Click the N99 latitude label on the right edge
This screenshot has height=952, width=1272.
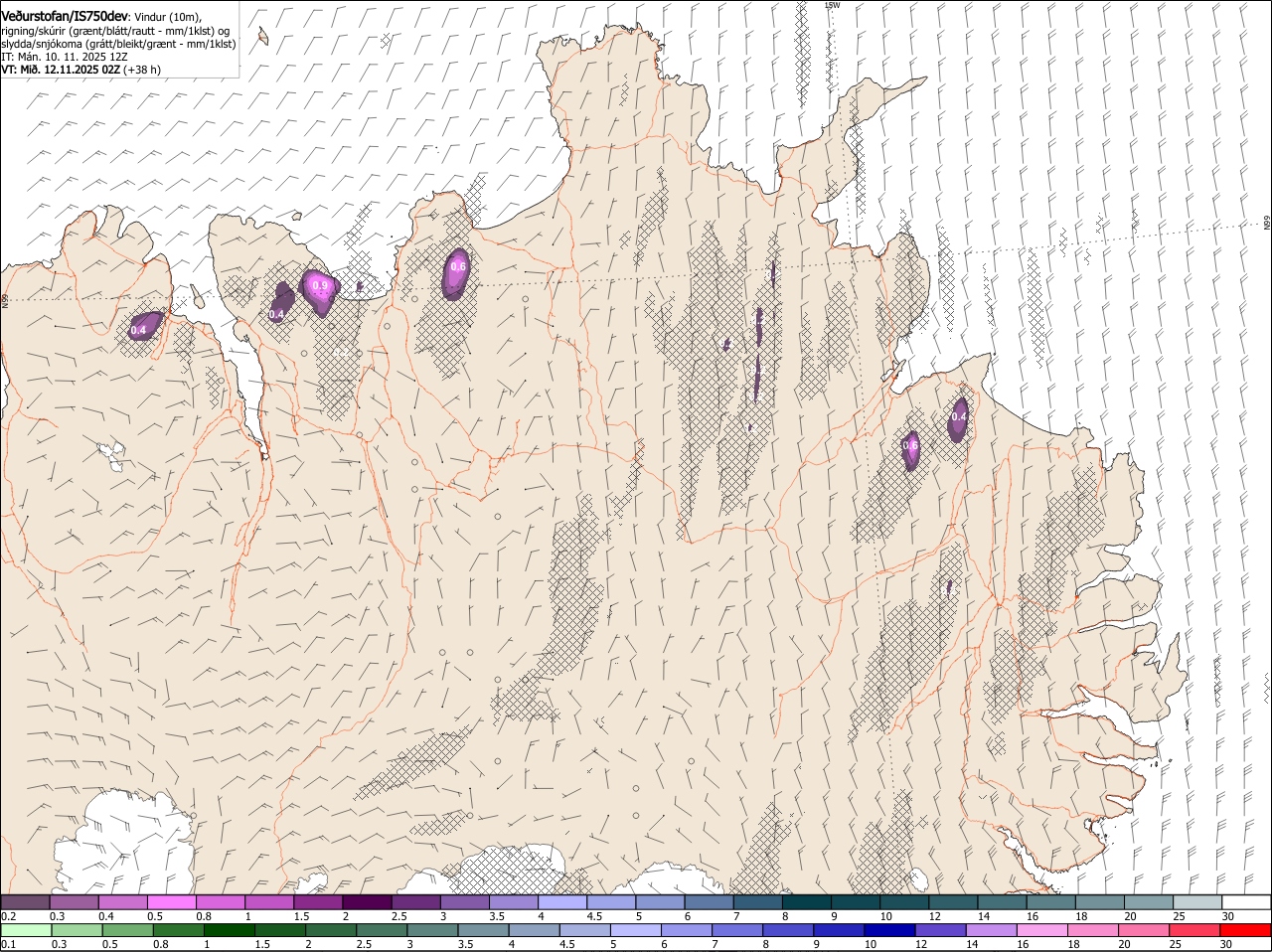[1267, 224]
